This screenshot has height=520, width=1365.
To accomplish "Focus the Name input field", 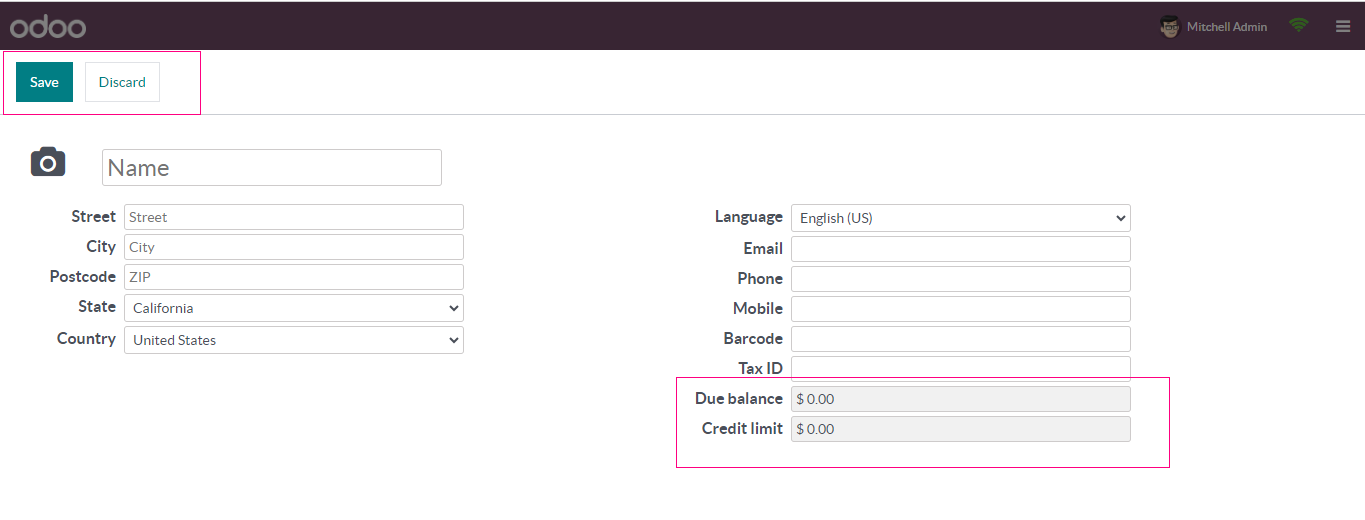I will (271, 168).
